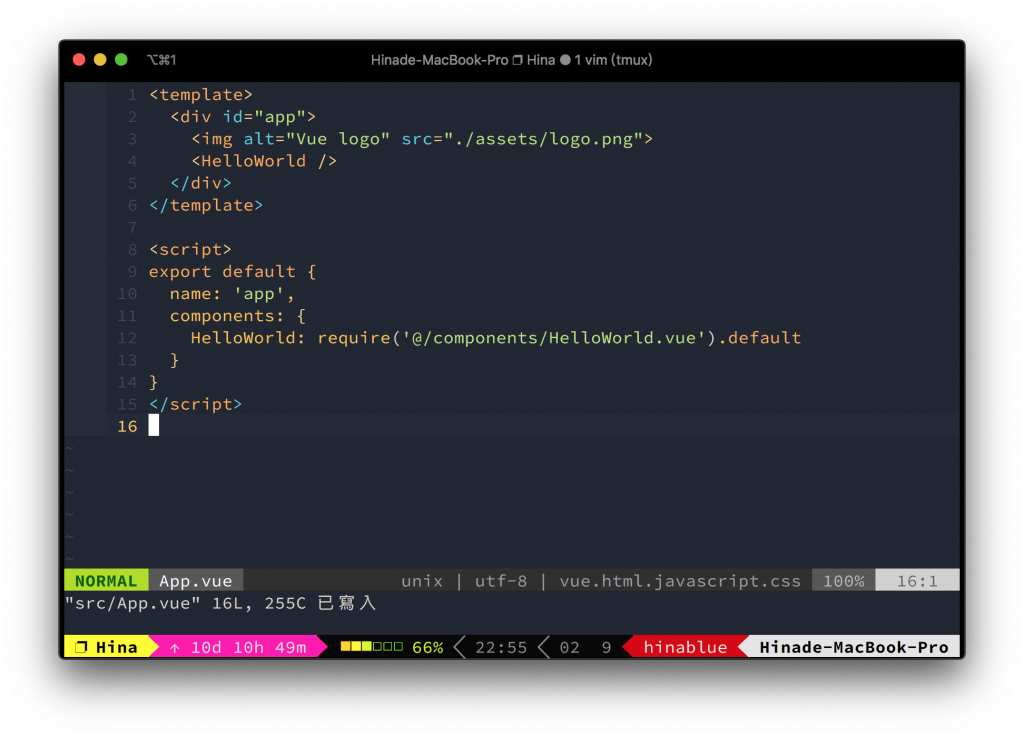The image size is (1024, 737).
Task: Click the closing </div> tag
Action: point(200,183)
